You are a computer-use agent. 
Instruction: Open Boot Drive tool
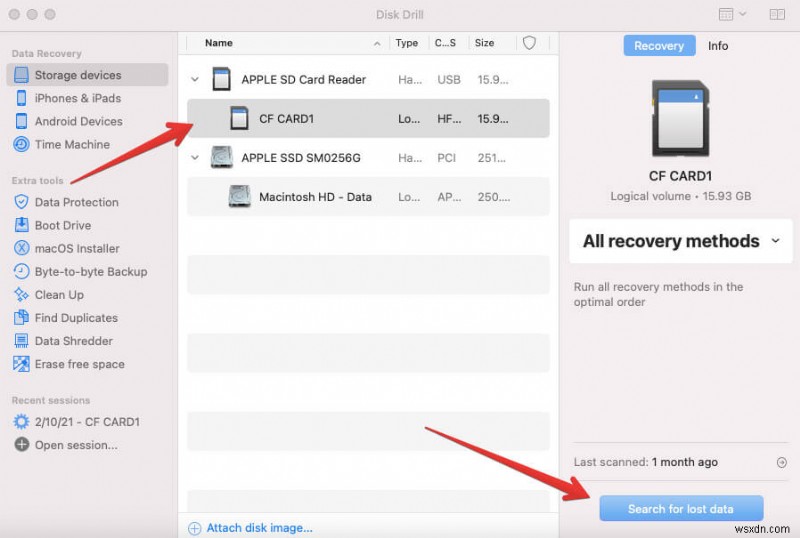click(63, 225)
